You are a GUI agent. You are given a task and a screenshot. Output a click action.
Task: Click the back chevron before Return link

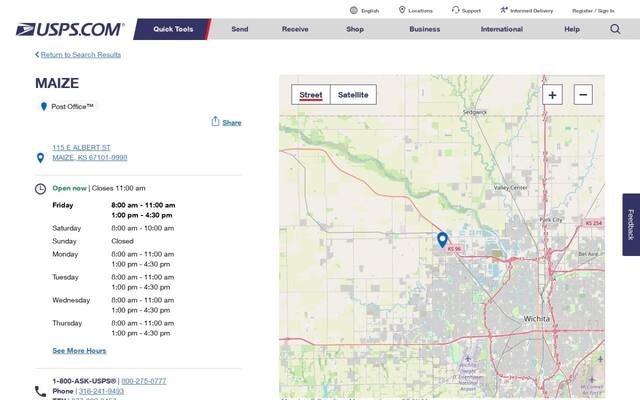[37, 54]
